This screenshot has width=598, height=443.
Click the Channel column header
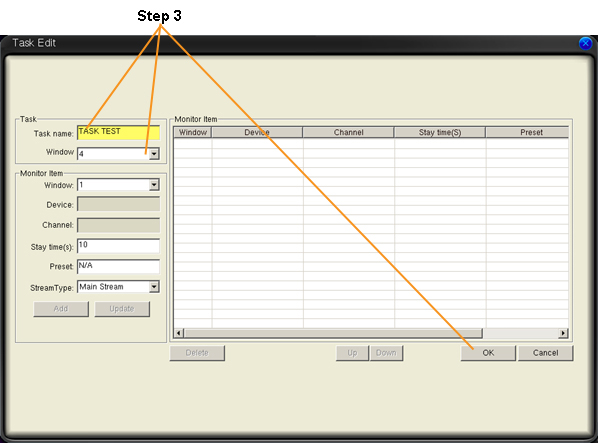(x=348, y=132)
